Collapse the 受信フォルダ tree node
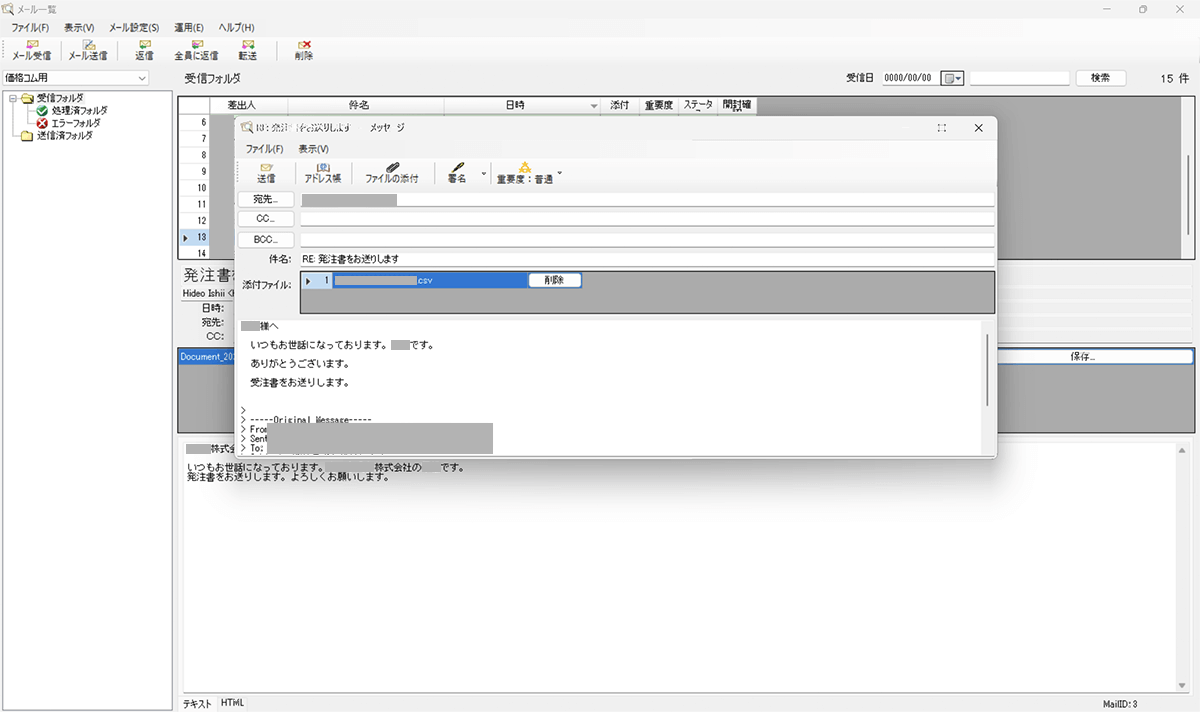The width and height of the screenshot is (1200, 712). (x=12, y=98)
